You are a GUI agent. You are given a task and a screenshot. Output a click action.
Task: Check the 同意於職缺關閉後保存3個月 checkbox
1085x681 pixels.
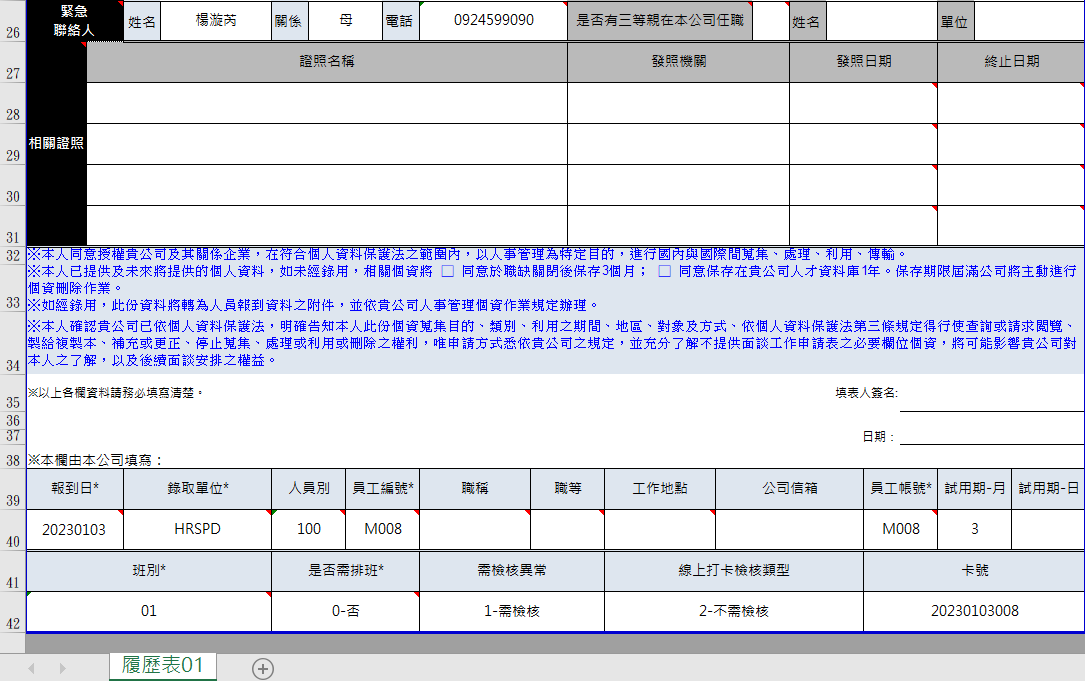[448, 271]
